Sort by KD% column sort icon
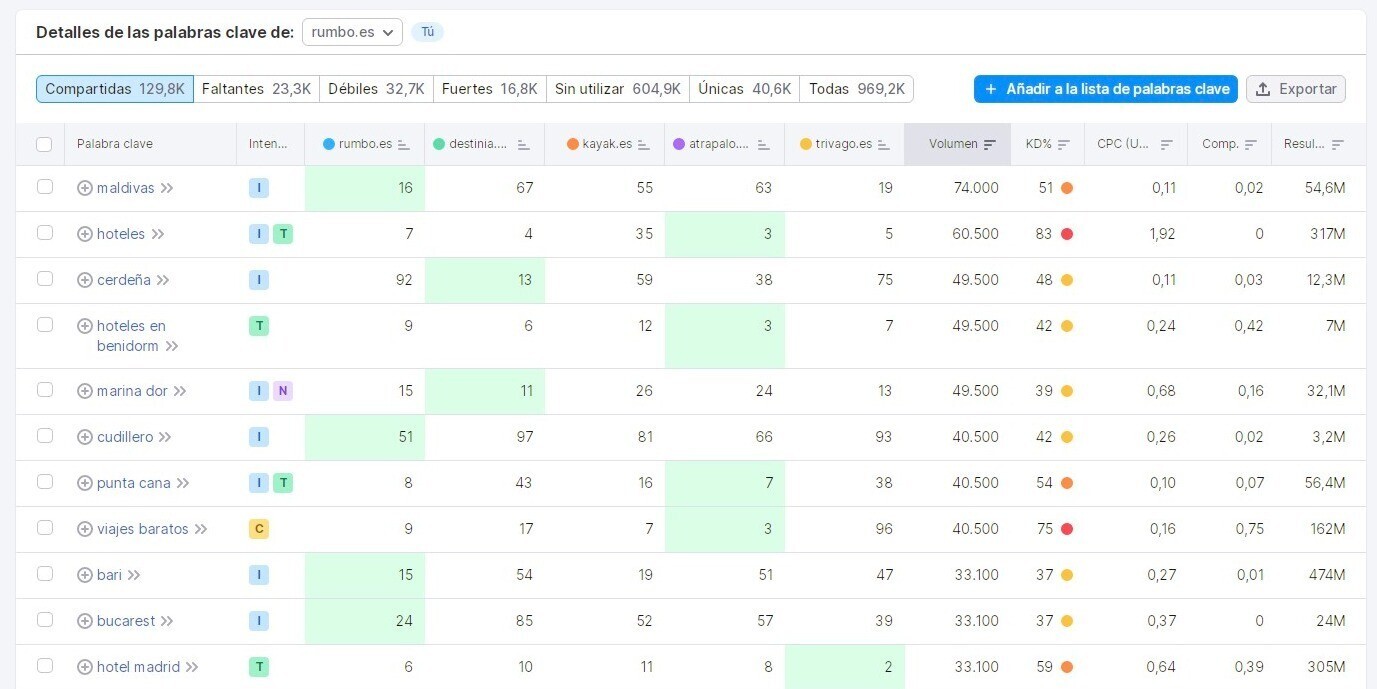The height and width of the screenshot is (689, 1377). tap(1064, 144)
